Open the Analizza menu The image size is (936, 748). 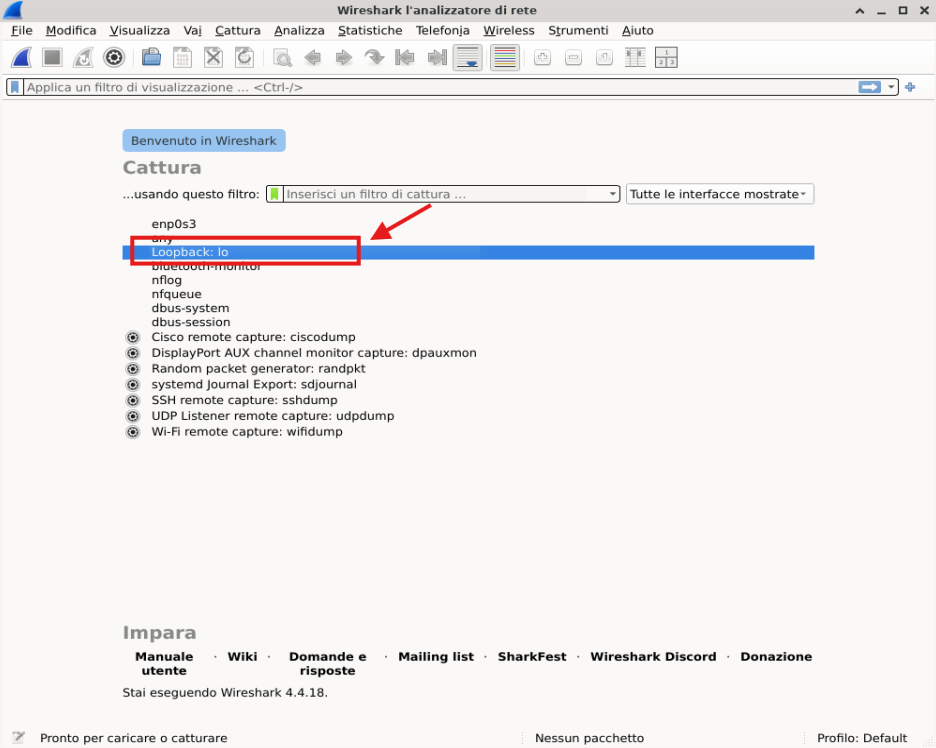pos(299,30)
